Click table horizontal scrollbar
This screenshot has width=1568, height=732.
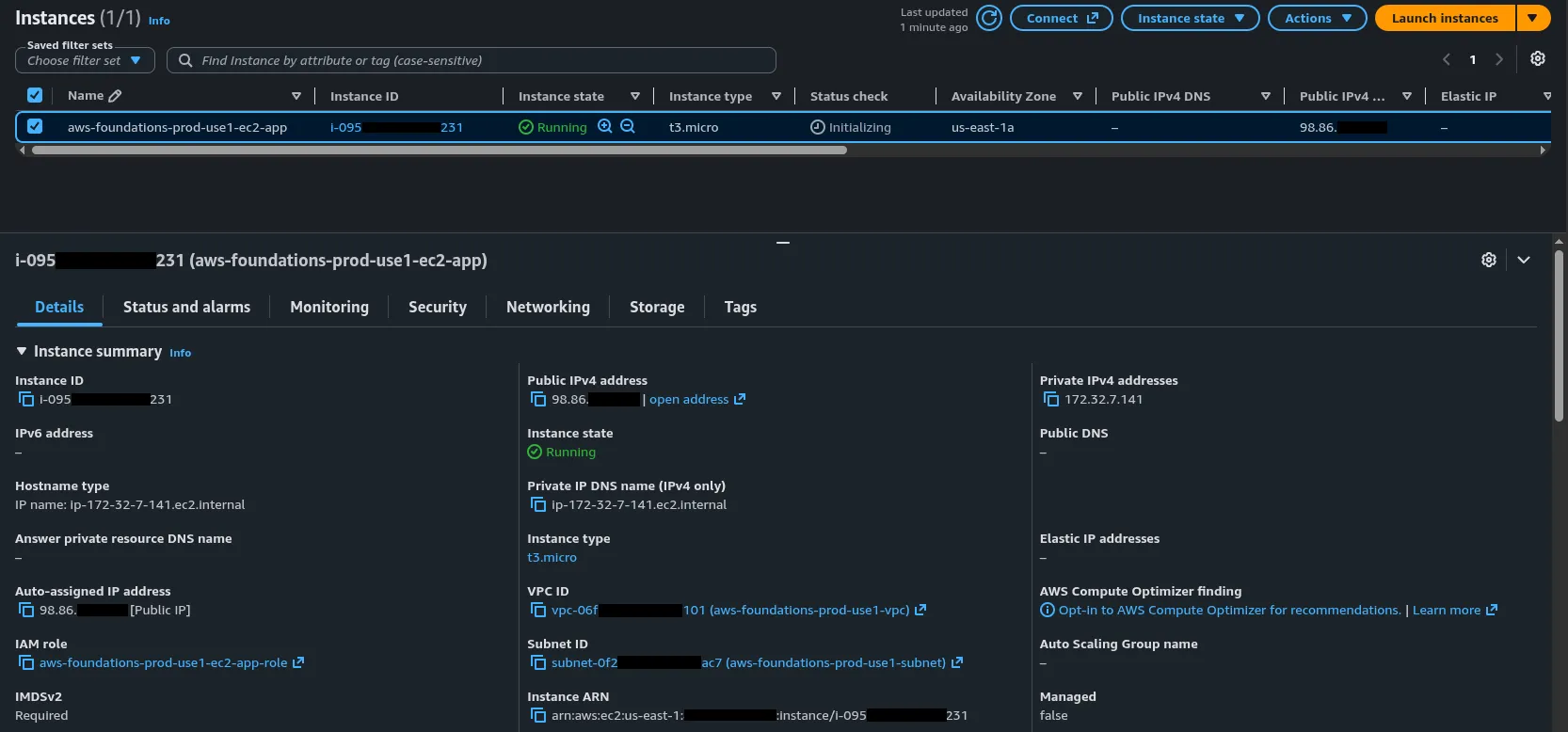440,150
